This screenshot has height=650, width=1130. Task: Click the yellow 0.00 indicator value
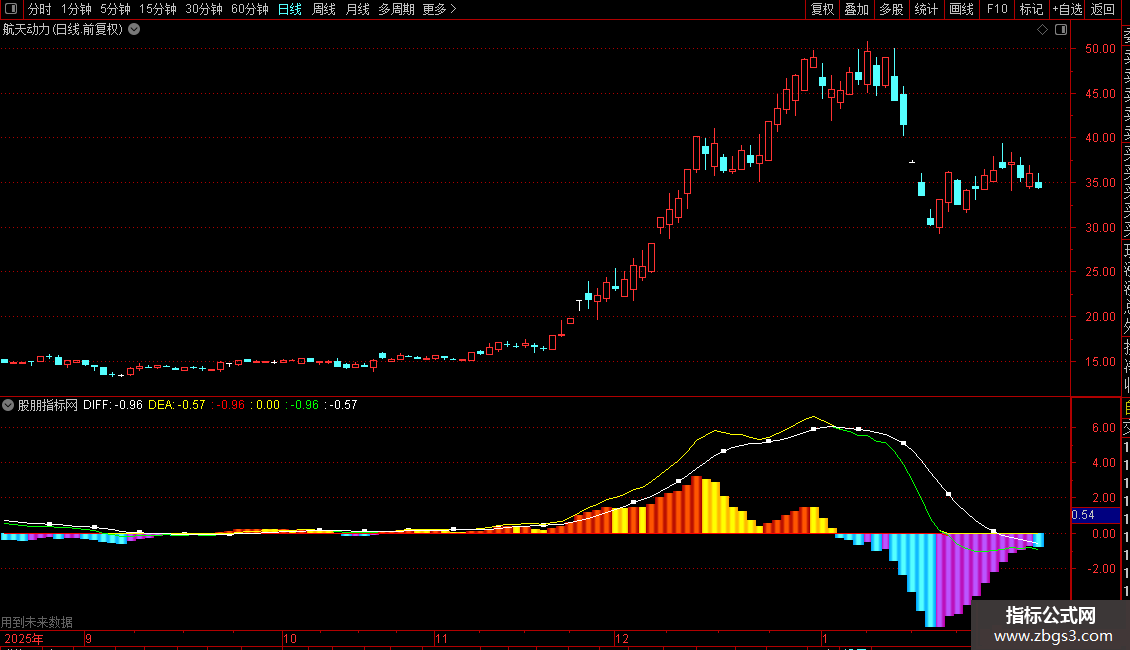(267, 405)
